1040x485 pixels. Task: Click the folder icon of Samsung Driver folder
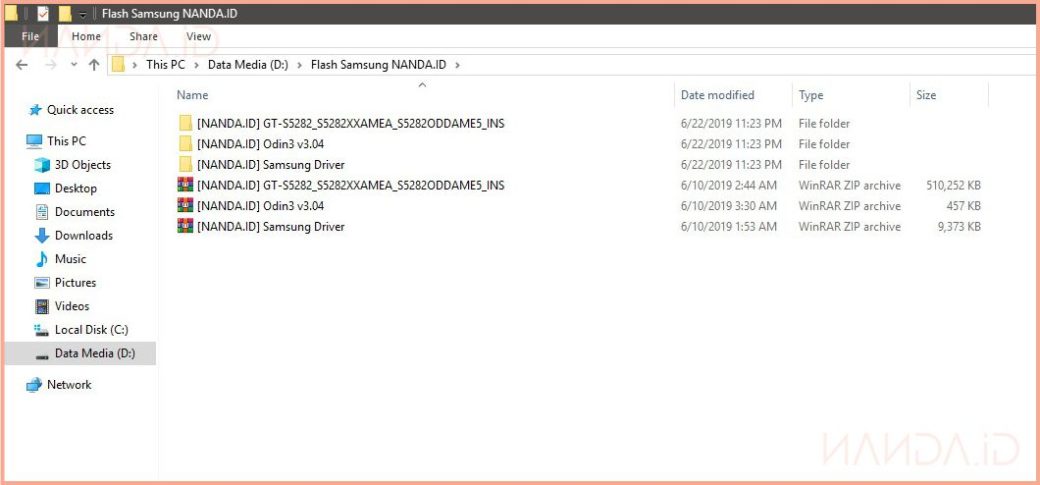[x=185, y=165]
